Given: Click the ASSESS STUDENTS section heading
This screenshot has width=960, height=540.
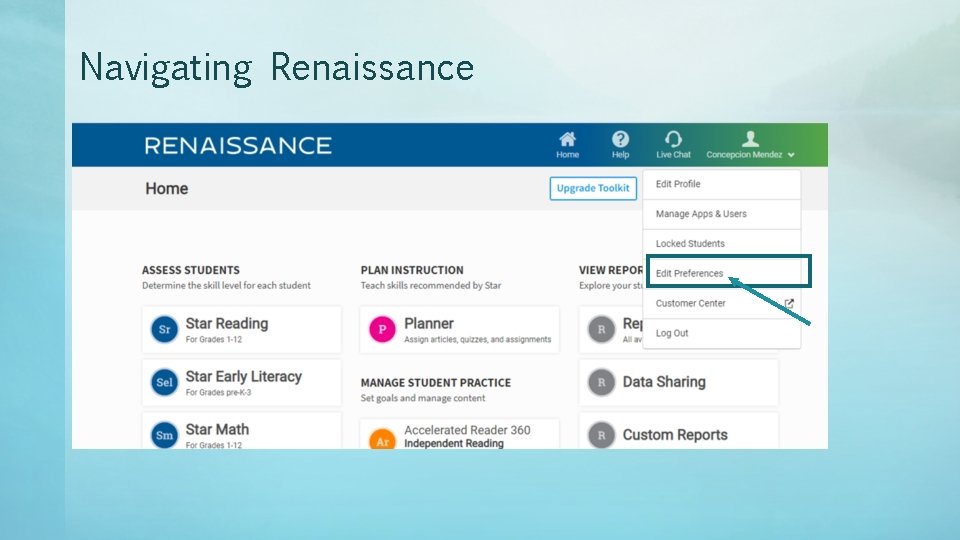Looking at the screenshot, I should 191,270.
